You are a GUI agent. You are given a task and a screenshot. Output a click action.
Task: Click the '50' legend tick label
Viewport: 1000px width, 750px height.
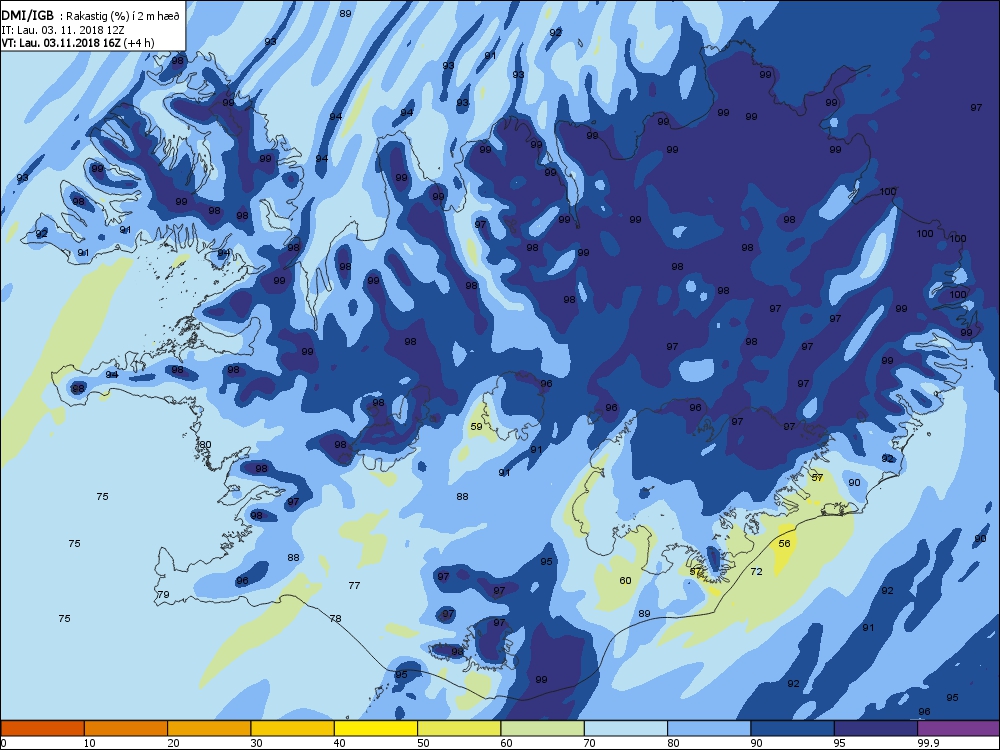423,742
